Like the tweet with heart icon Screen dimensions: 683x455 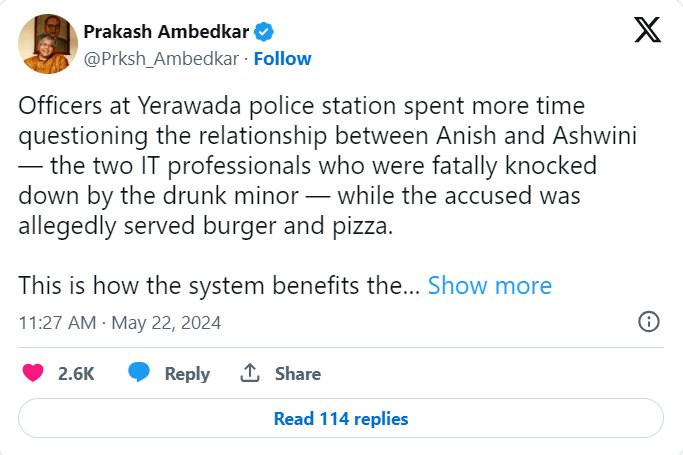click(33, 373)
